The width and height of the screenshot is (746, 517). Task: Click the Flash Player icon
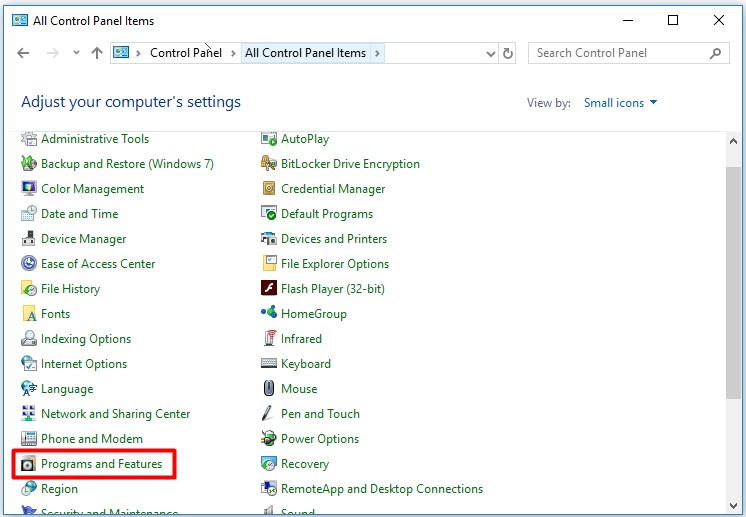(x=269, y=289)
